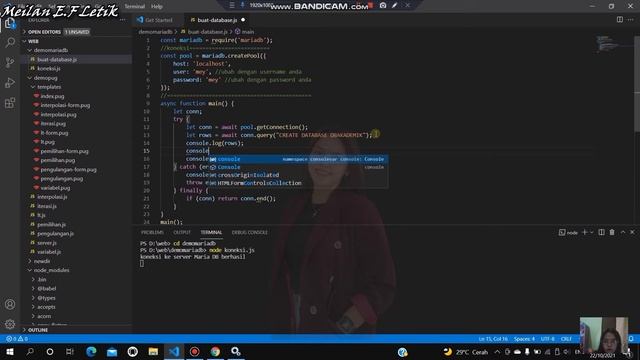Open editor more actions ellipsis
Image resolution: width=640 pixels, height=360 pixels.
point(631,20)
